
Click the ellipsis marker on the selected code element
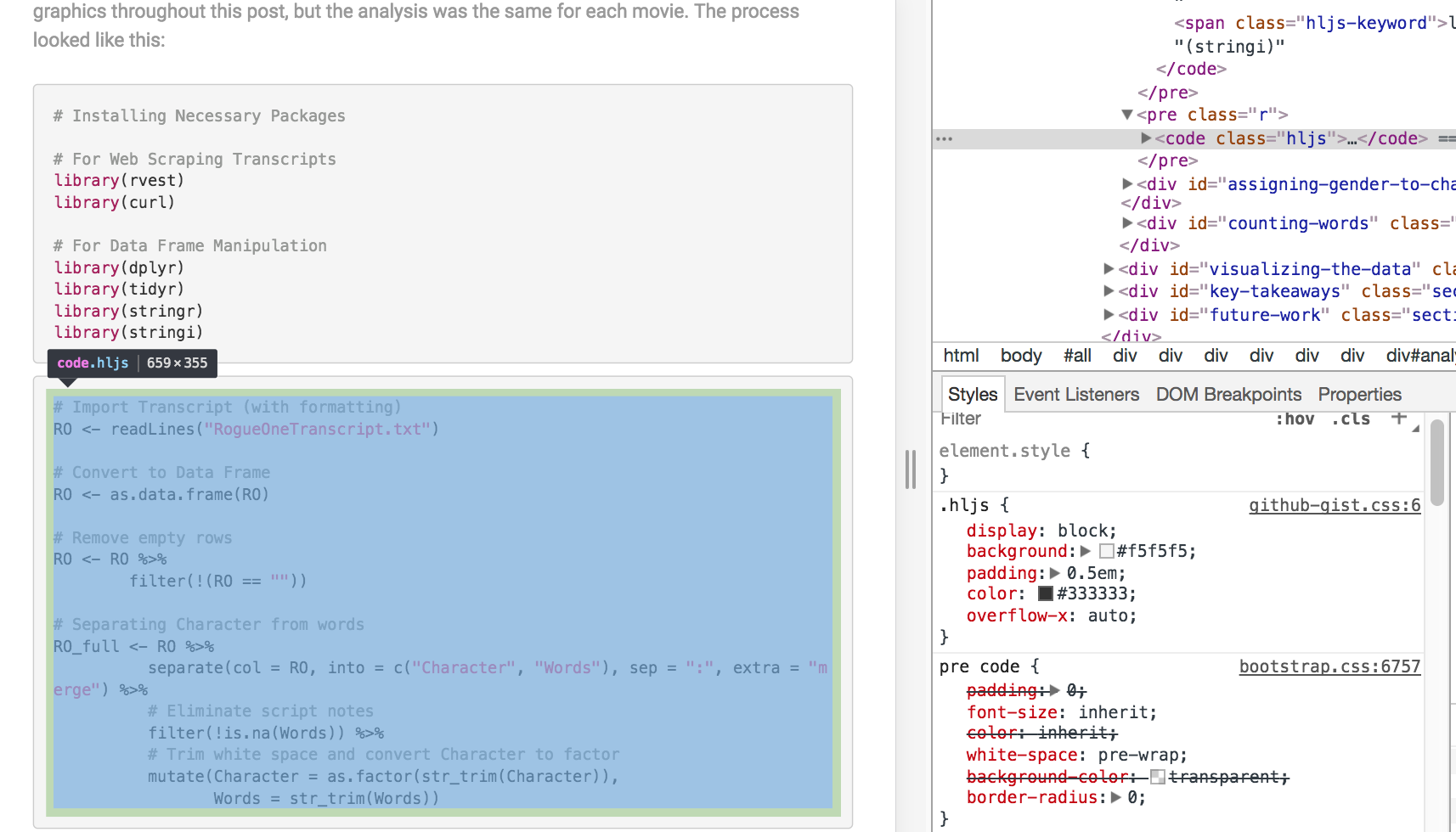click(x=945, y=138)
